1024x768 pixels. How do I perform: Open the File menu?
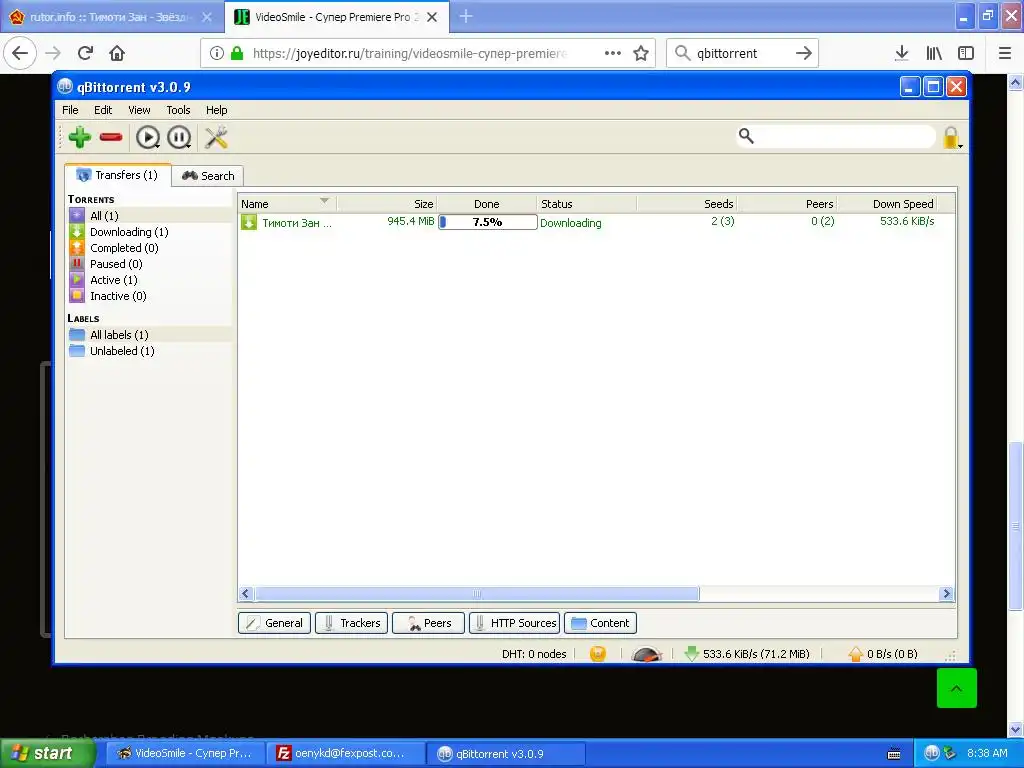(70, 110)
